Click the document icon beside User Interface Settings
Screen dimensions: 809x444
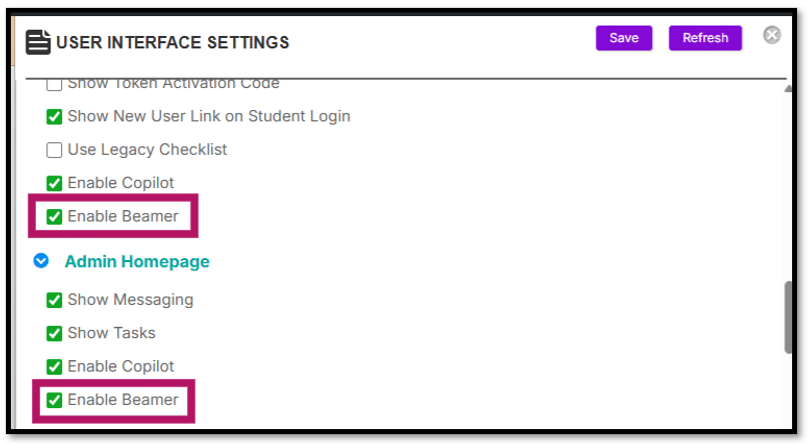tap(38, 42)
